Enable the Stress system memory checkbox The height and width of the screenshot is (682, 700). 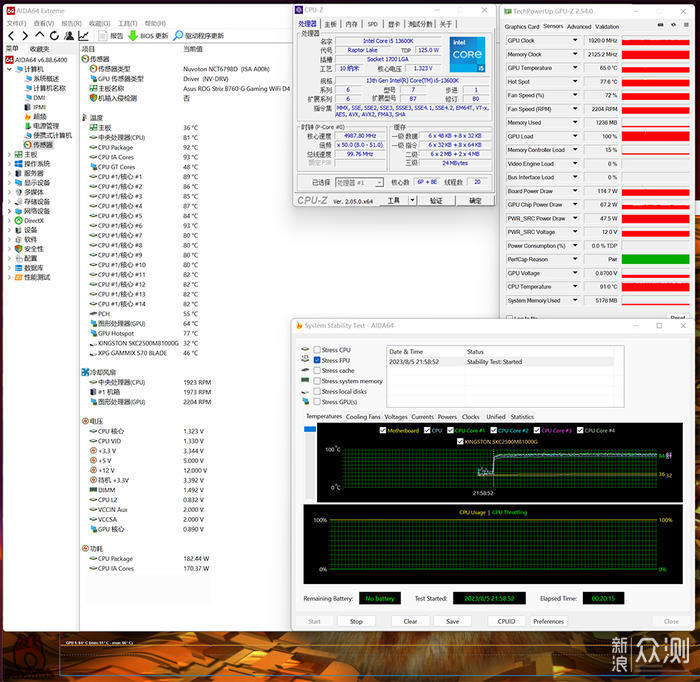coord(317,381)
